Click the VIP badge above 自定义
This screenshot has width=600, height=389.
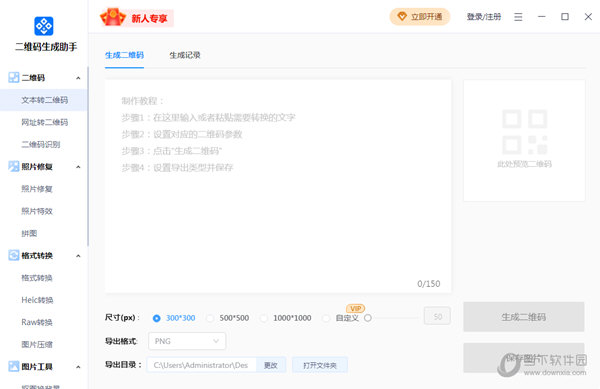[x=355, y=308]
